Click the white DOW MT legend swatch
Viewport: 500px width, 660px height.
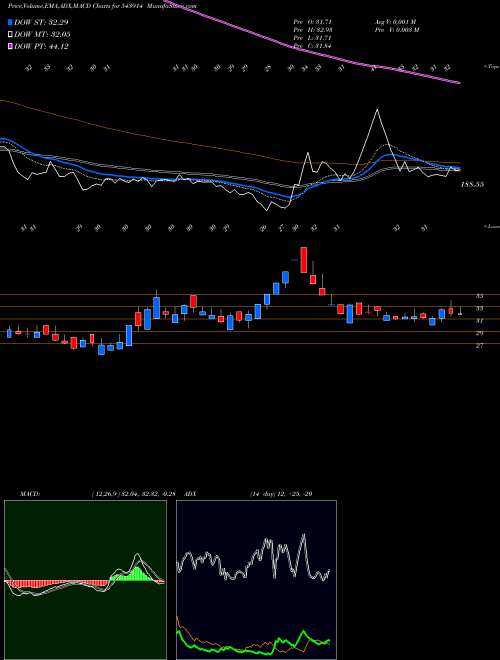10,35
